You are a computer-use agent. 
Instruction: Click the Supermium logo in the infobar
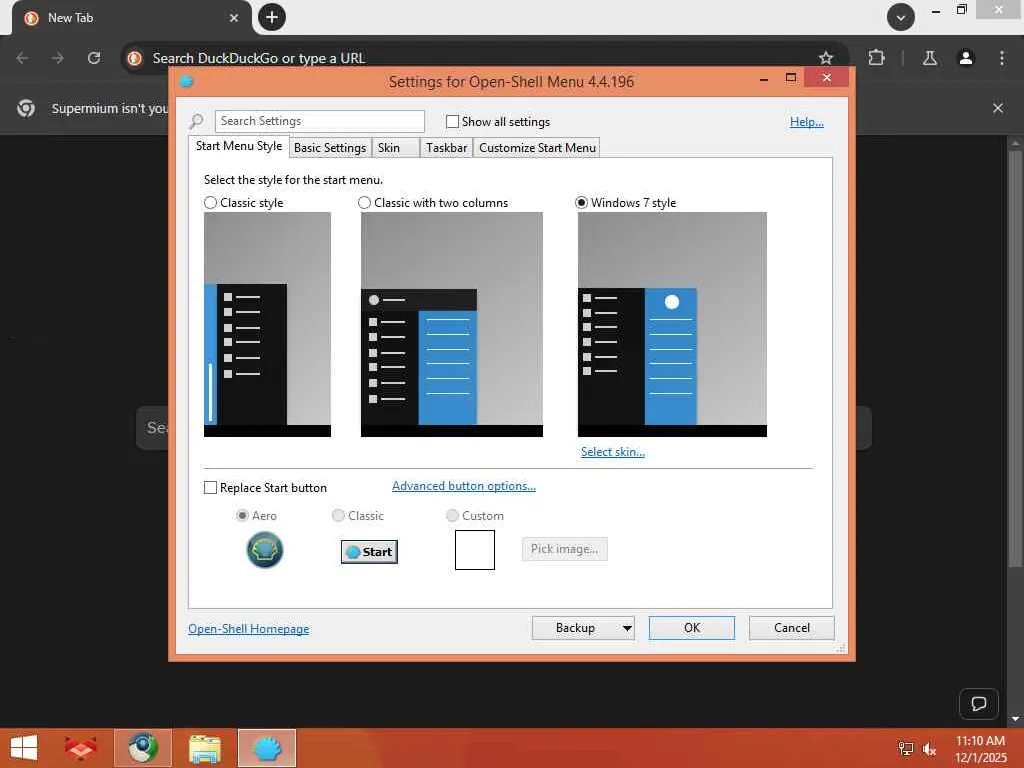[26, 108]
